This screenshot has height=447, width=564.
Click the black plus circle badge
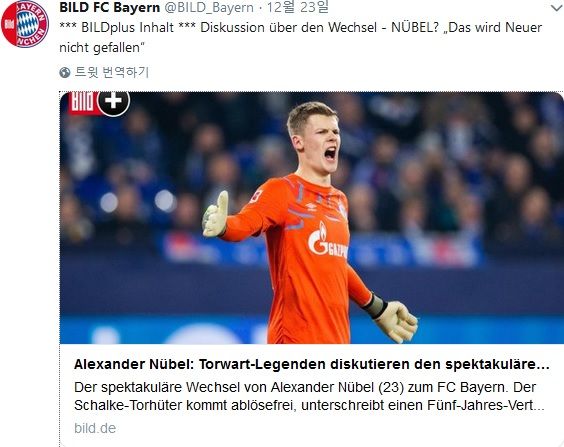coord(113,102)
